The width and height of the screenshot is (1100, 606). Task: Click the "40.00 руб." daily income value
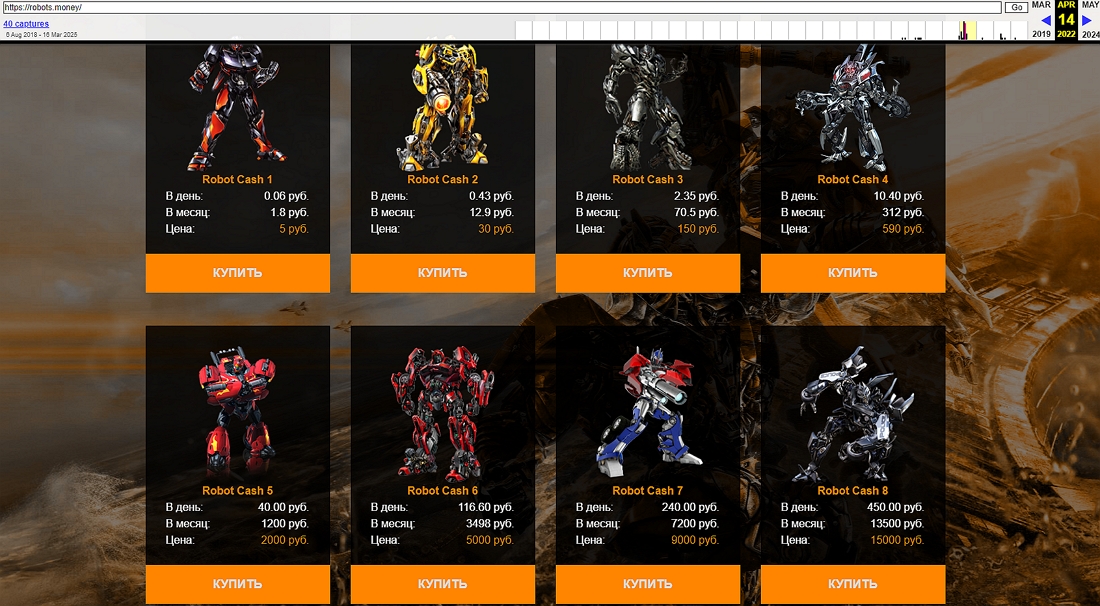tap(283, 507)
